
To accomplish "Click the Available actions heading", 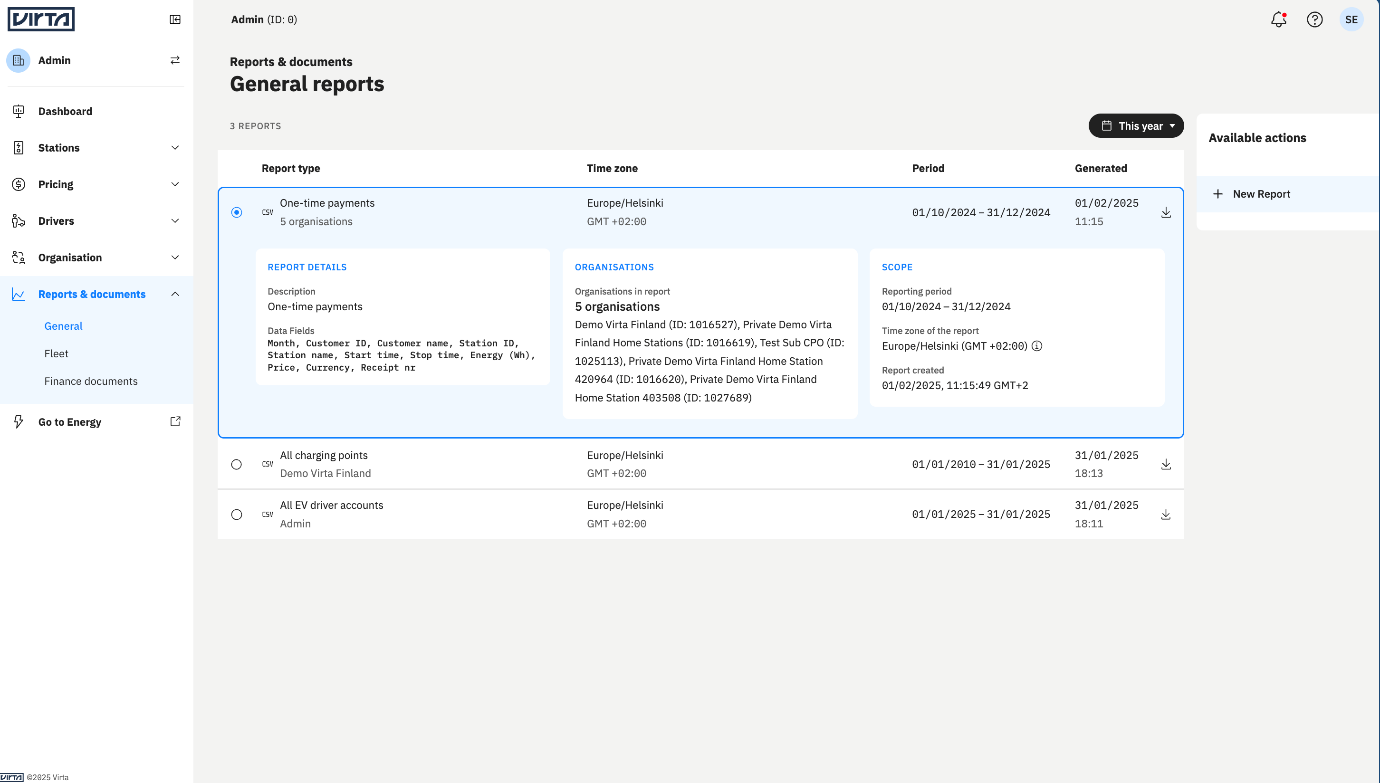I will (x=1257, y=138).
